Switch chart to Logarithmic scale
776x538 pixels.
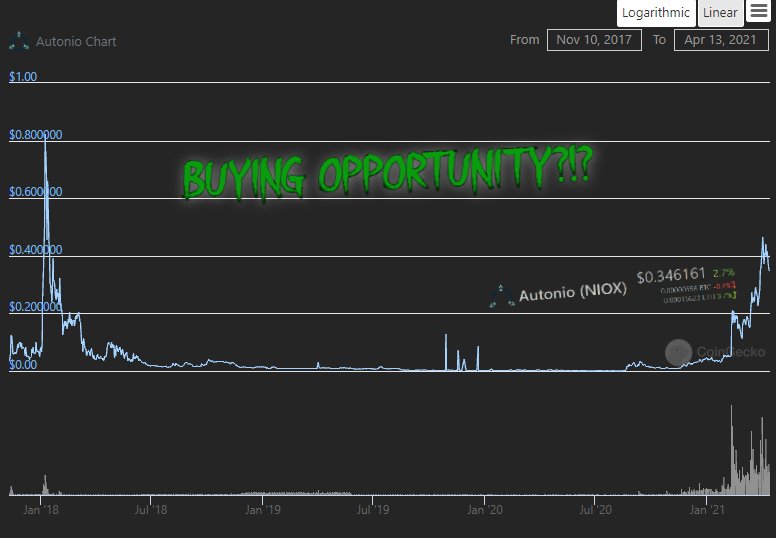[656, 13]
